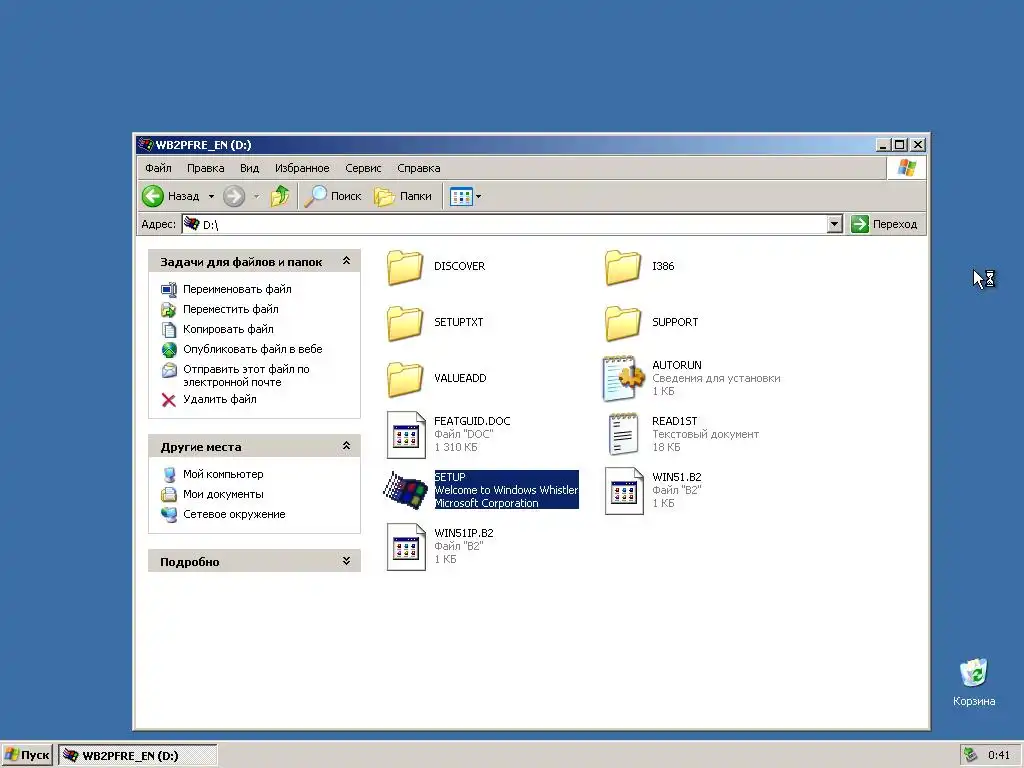Screen dimensions: 1024x768
Task: Open the Справка menu
Action: 419,168
